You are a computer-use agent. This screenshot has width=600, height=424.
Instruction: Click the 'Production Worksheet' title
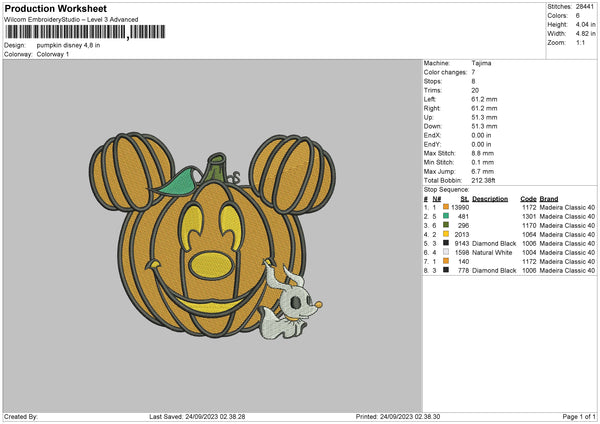pyautogui.click(x=56, y=8)
